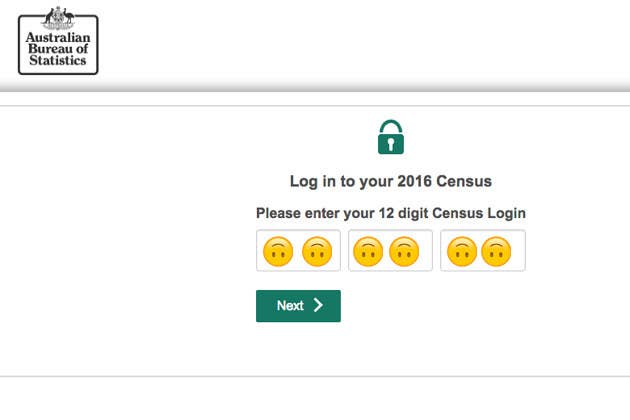The image size is (630, 420).
Task: Click the second upside-down emoji in first login box
Action: pyautogui.click(x=317, y=251)
